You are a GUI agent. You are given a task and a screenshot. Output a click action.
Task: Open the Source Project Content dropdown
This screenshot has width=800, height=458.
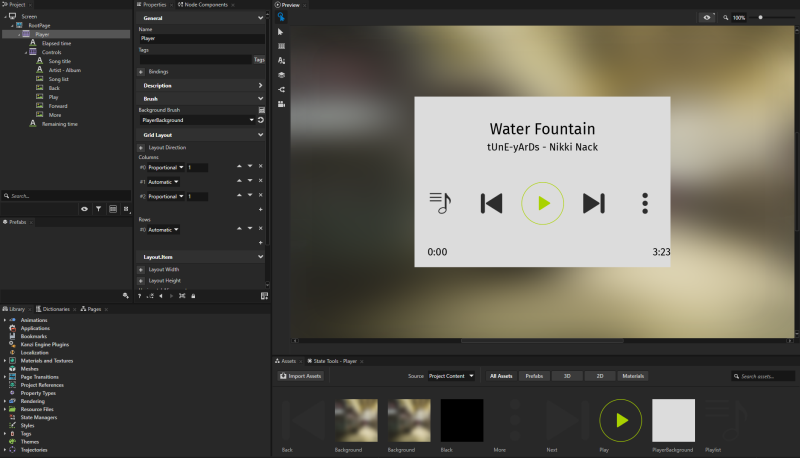[x=451, y=376]
